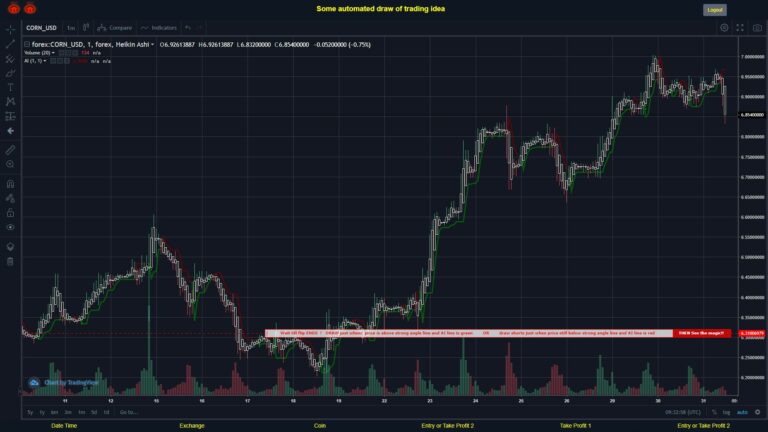Click the black current price label on axis
Viewport: 768px width, 432px height.
752,115
